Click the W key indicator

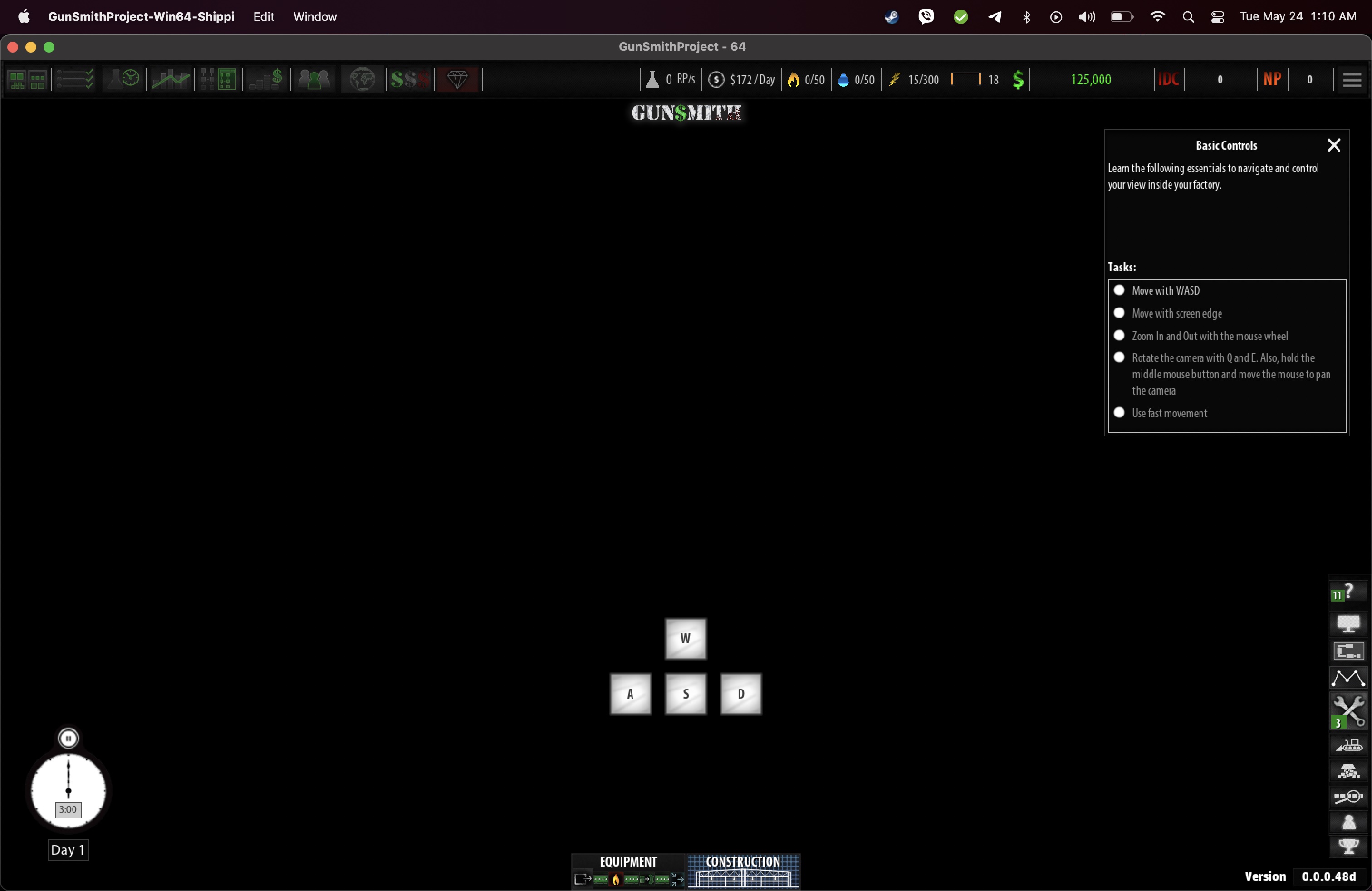click(686, 639)
